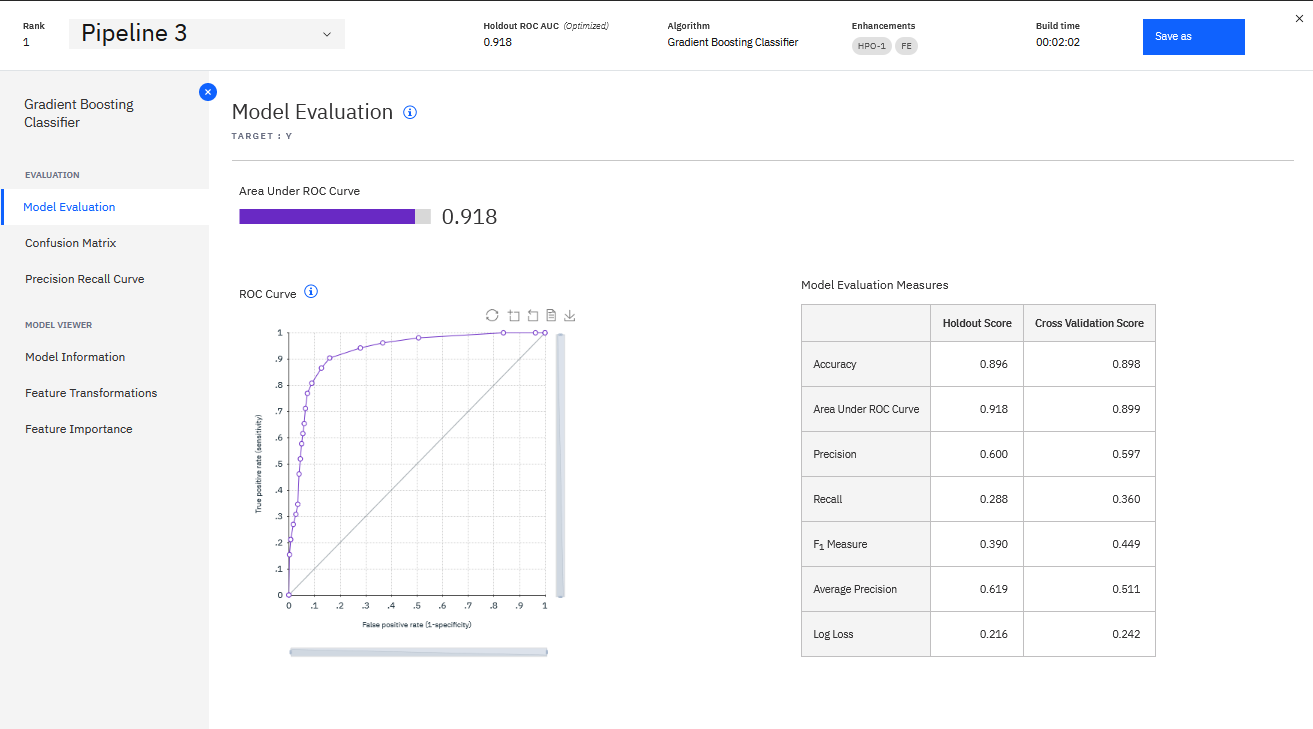Screen dimensions: 1313x729
Task: Click the zoom reset icon above ROC chart
Action: (x=532, y=315)
